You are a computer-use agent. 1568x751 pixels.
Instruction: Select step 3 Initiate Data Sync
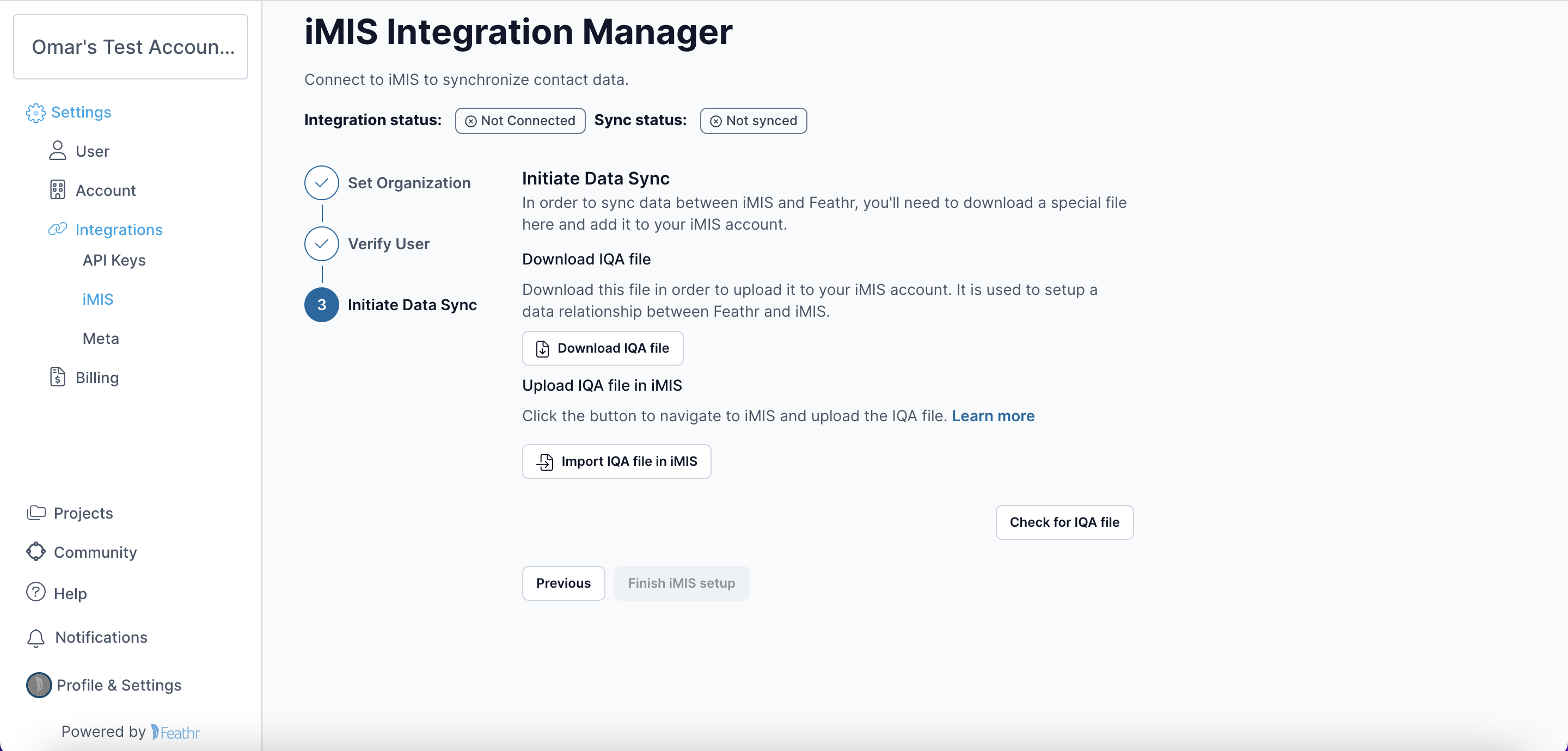click(x=321, y=305)
